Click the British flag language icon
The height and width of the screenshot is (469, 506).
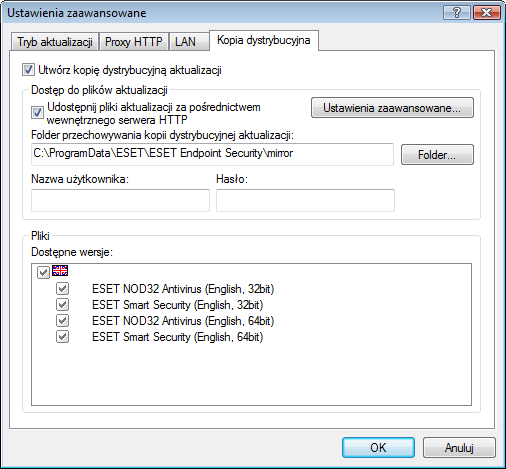(60, 271)
